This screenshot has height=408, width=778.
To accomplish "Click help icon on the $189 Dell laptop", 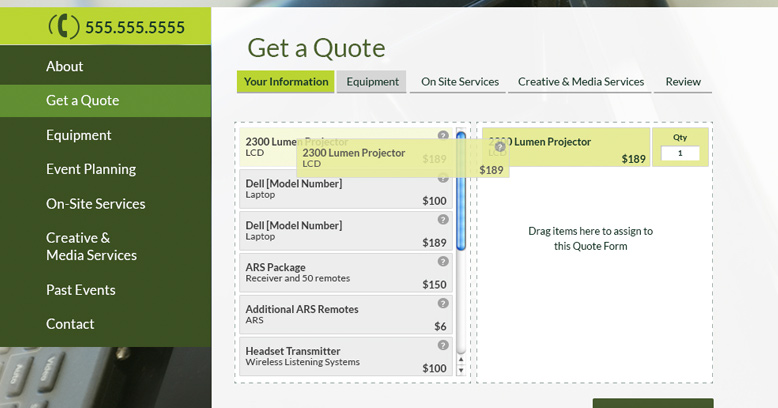I will (443, 220).
